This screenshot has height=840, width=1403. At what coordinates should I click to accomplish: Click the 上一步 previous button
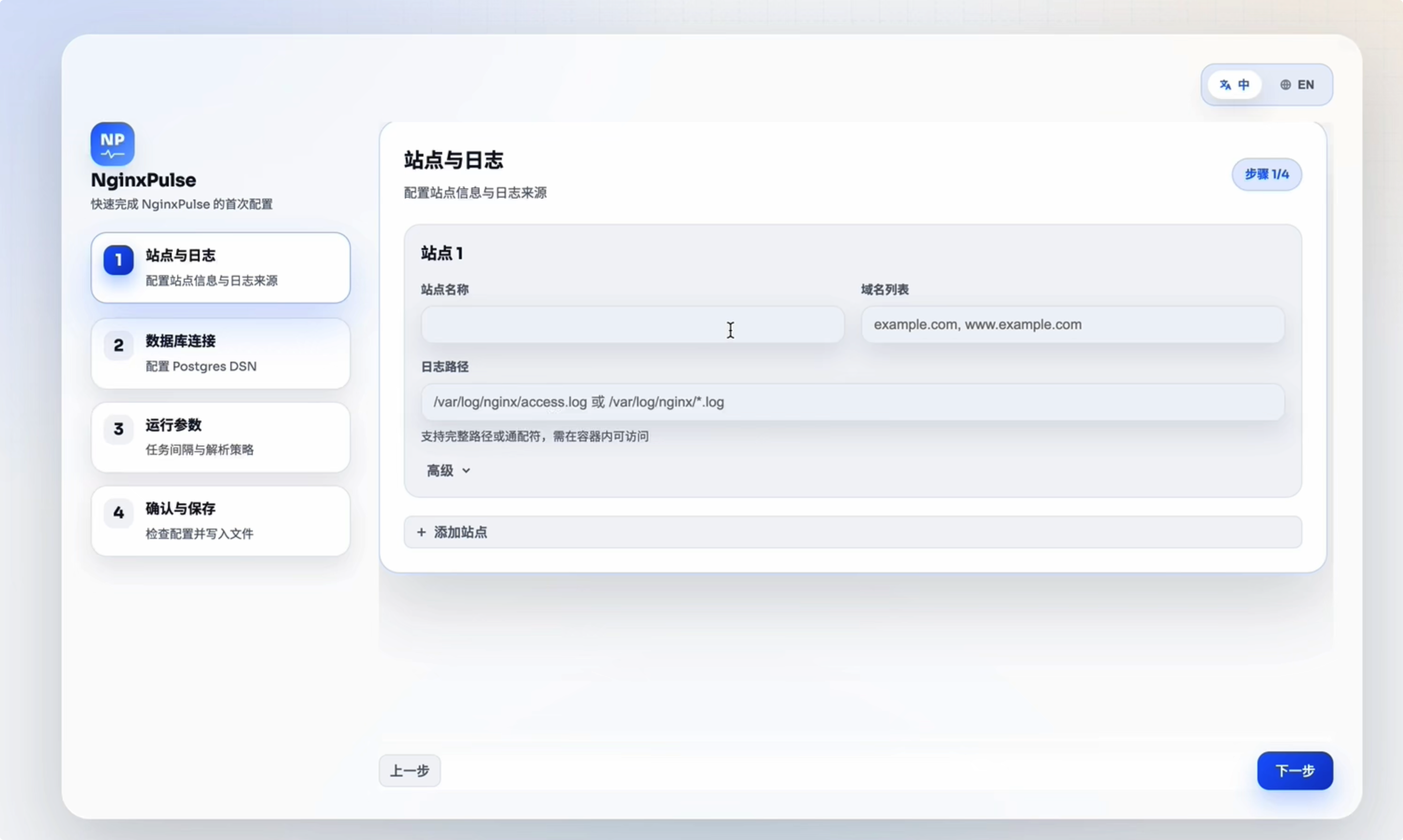tap(410, 771)
